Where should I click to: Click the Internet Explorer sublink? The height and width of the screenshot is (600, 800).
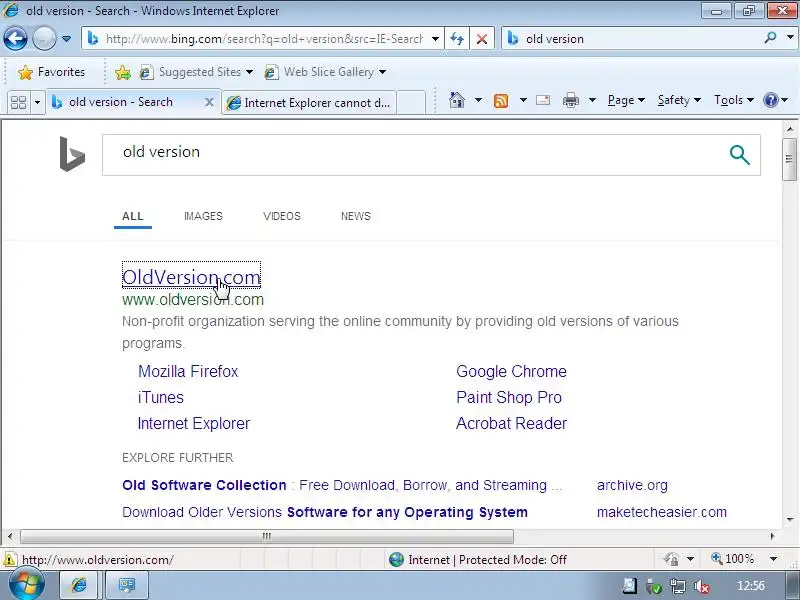point(194,423)
